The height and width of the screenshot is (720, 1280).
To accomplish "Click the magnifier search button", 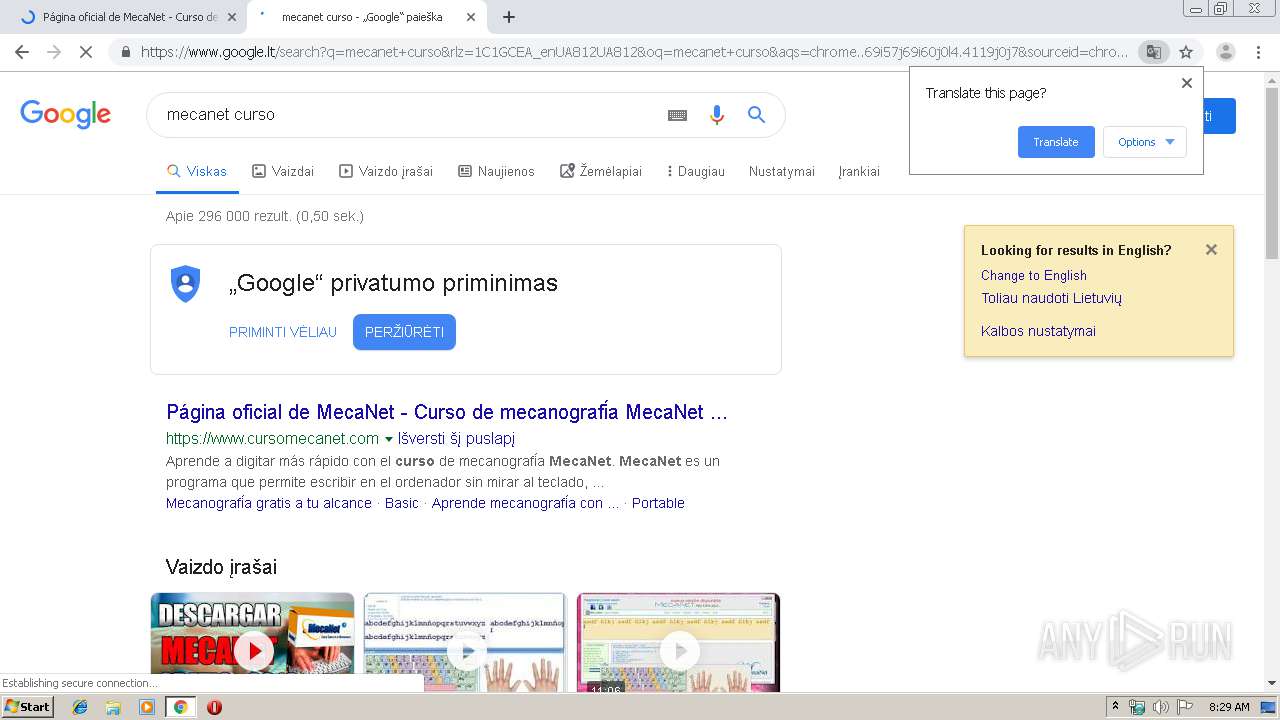I will (756, 115).
